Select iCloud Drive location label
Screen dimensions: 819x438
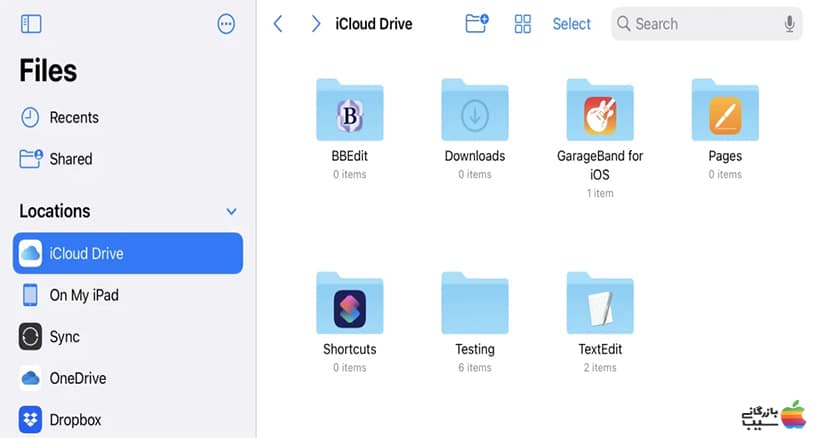[x=87, y=253]
